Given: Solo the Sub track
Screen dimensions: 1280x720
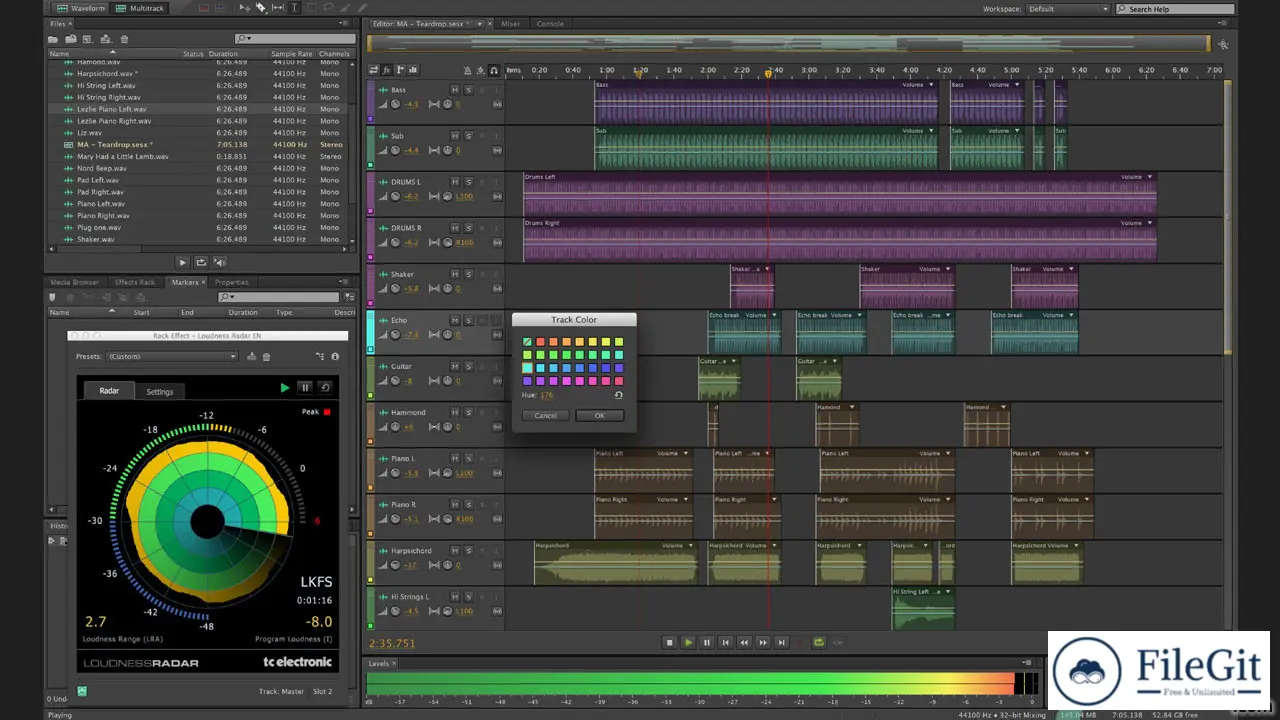Looking at the screenshot, I should [x=468, y=136].
